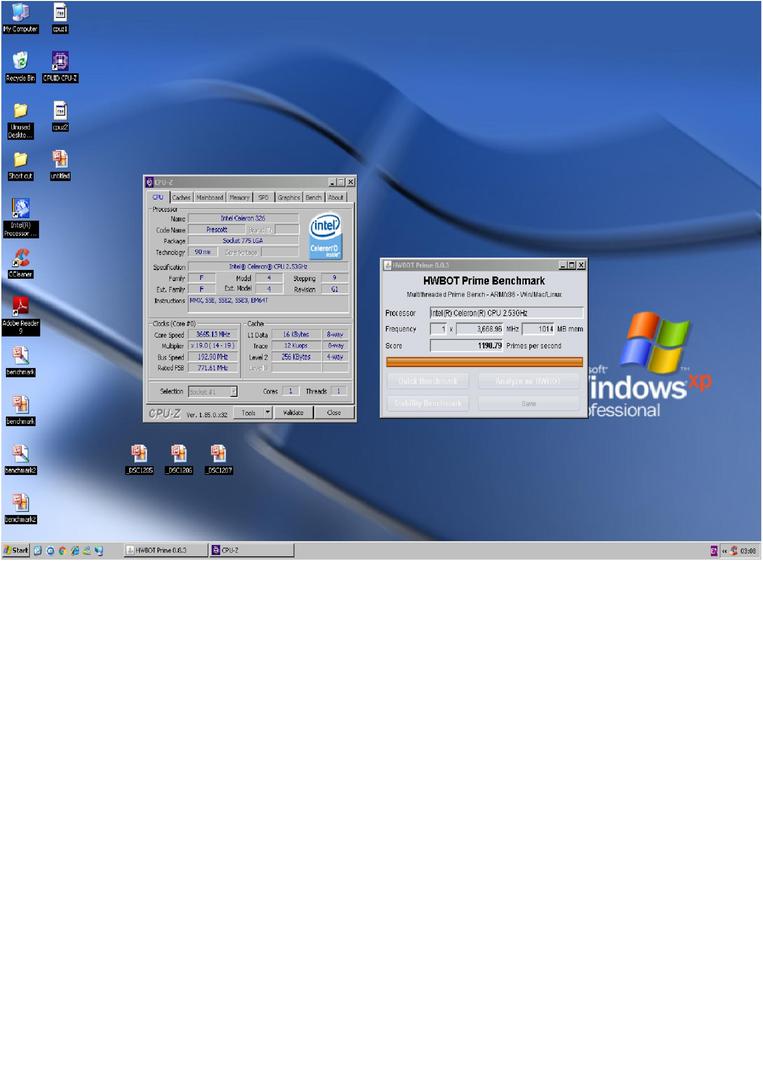Open the Adobe Reader 9 shortcut
763x1080 pixels.
21,315
